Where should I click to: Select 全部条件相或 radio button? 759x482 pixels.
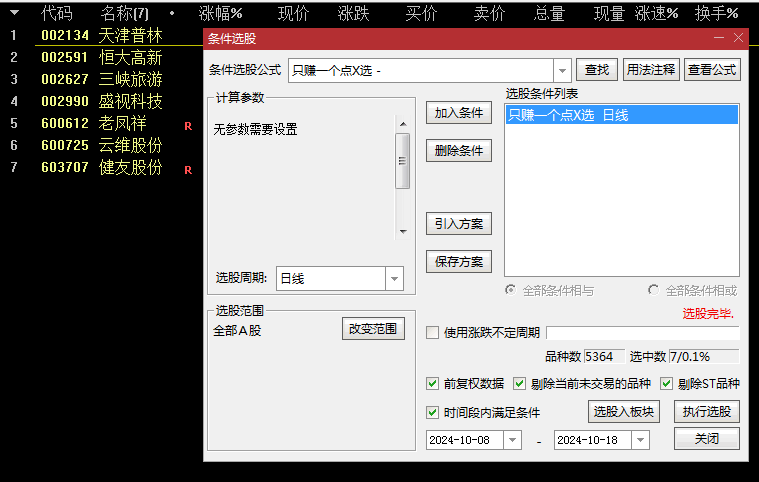653,290
